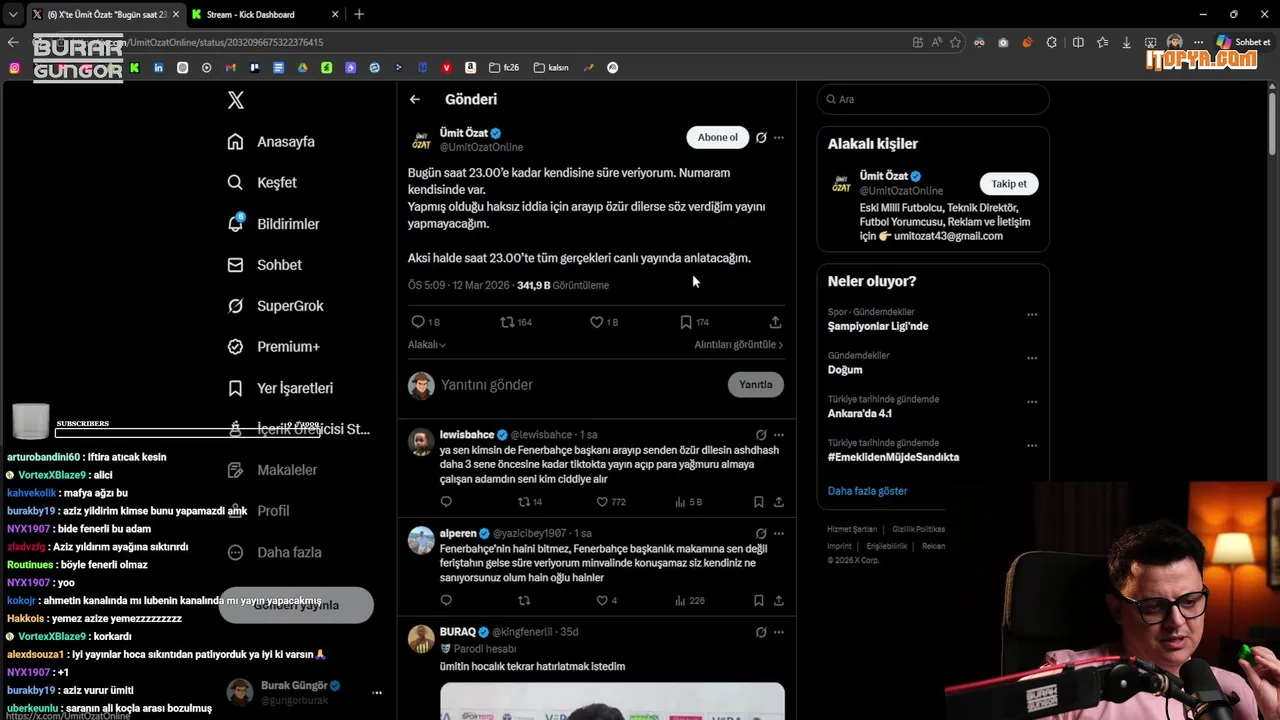Close the Stream - Kick Dashboard tab
Screen dimensions: 1280x720
335,14
